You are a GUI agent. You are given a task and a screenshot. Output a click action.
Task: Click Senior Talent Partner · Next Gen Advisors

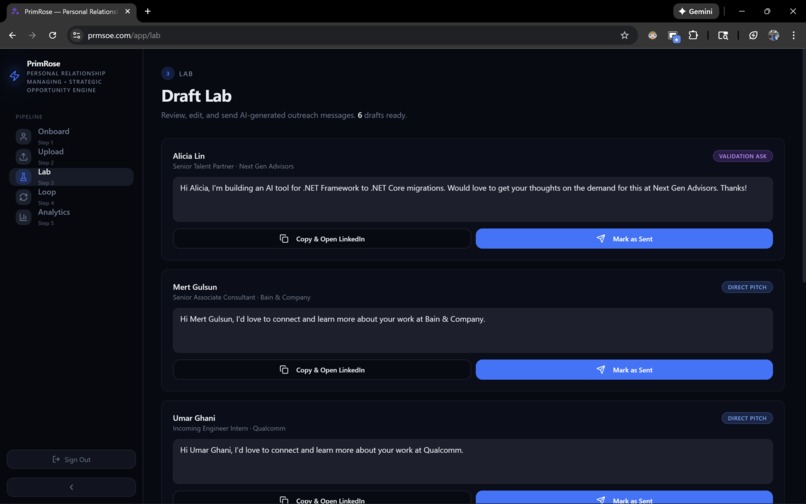233,167
